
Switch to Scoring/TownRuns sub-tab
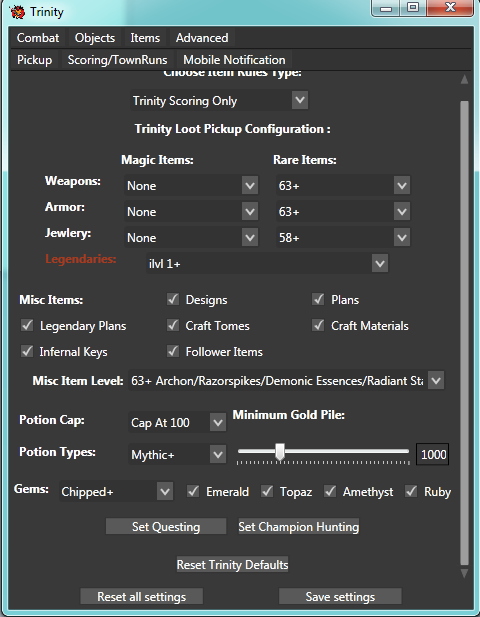click(x=117, y=60)
